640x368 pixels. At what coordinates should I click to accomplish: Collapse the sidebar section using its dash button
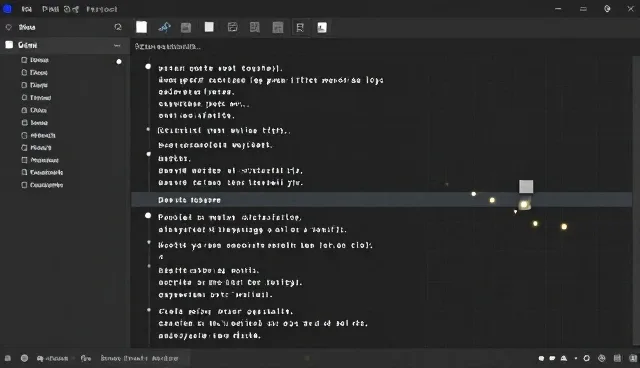click(x=117, y=45)
